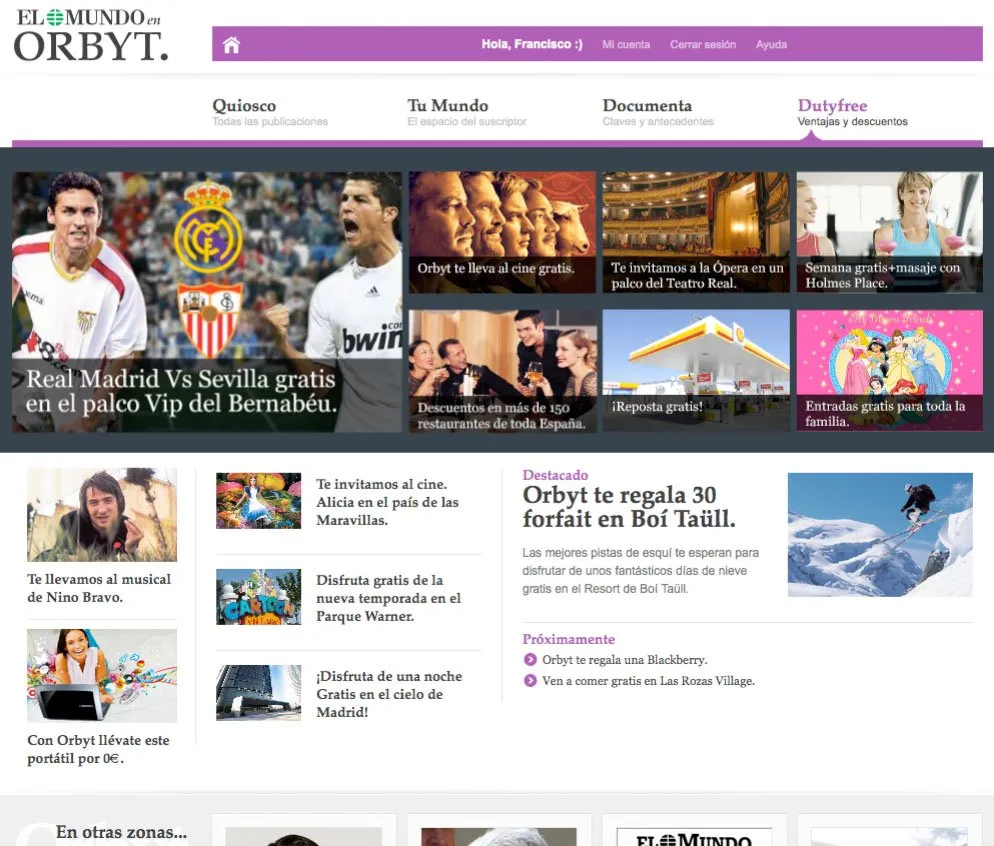The image size is (994, 846).
Task: Open the Ópera Teatro Real tile
Action: pyautogui.click(x=696, y=232)
